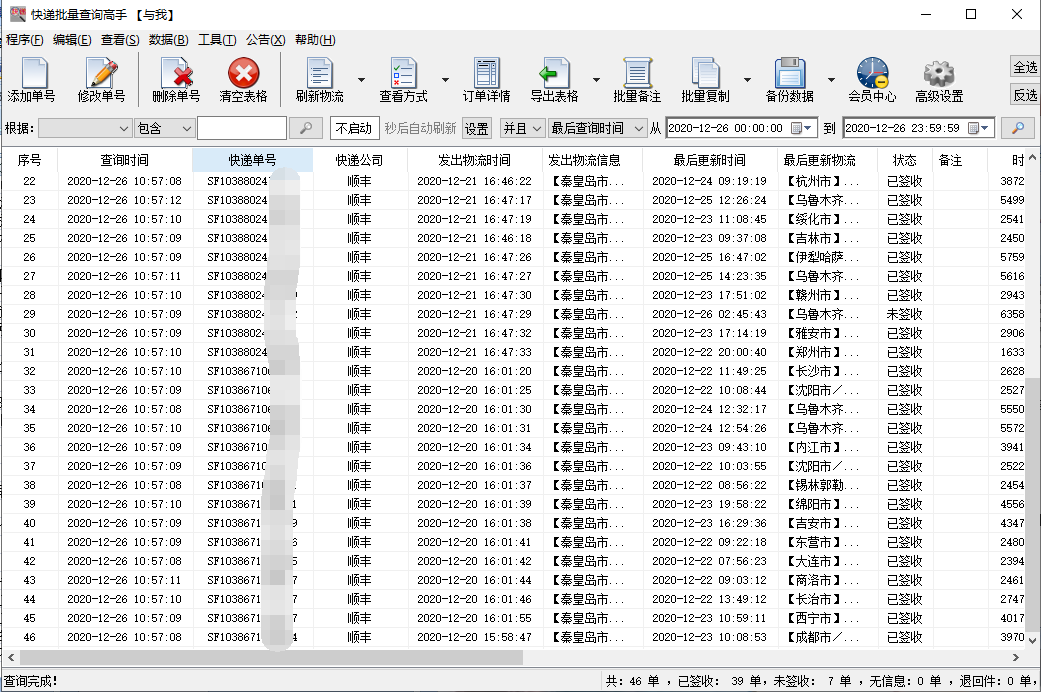Click the horizontal scrollbar right arrow
The height and width of the screenshot is (692, 1041).
(1016, 657)
